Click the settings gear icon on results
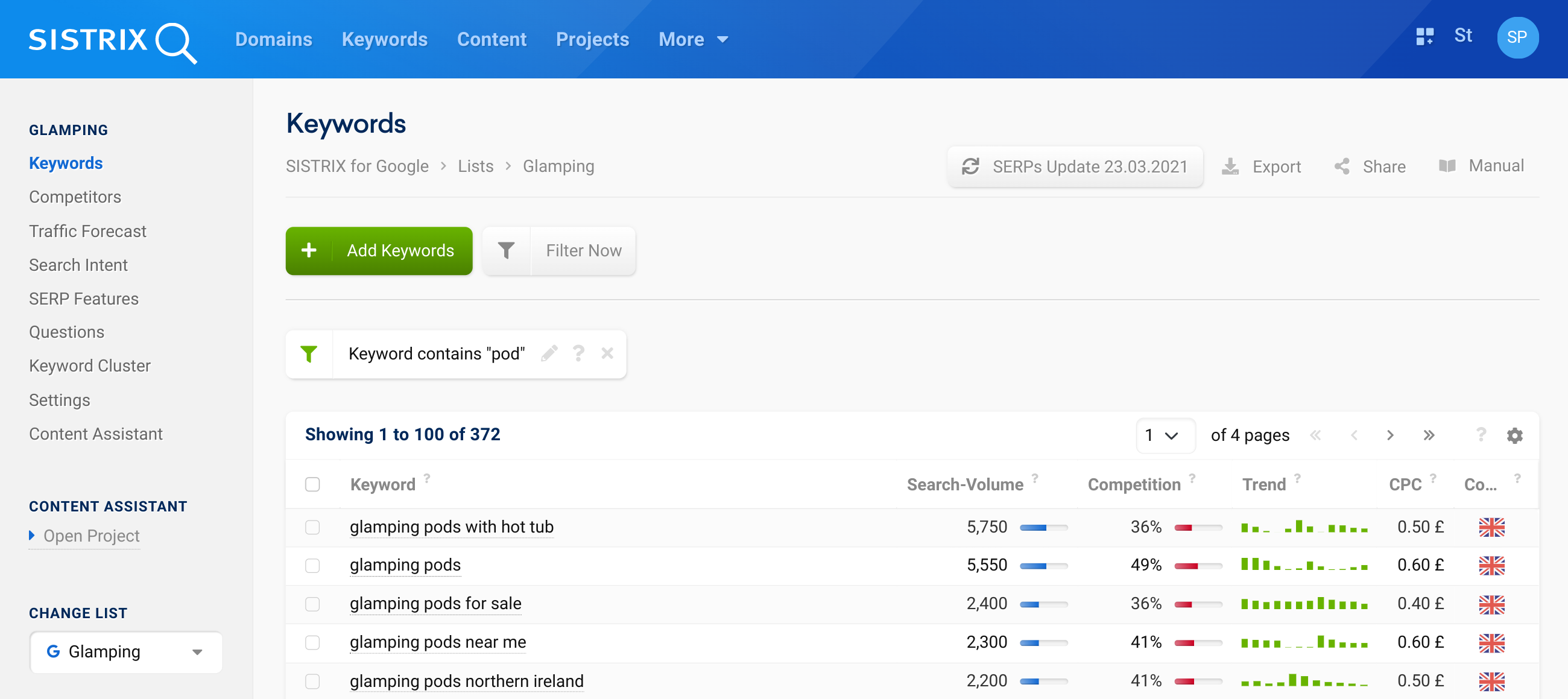Image resolution: width=1568 pixels, height=699 pixels. tap(1515, 435)
